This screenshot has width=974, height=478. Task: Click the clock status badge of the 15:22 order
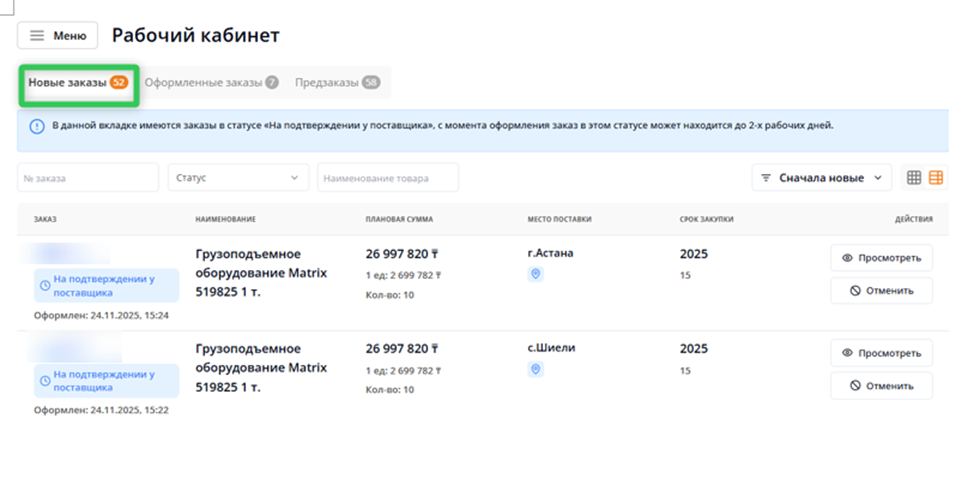107,381
